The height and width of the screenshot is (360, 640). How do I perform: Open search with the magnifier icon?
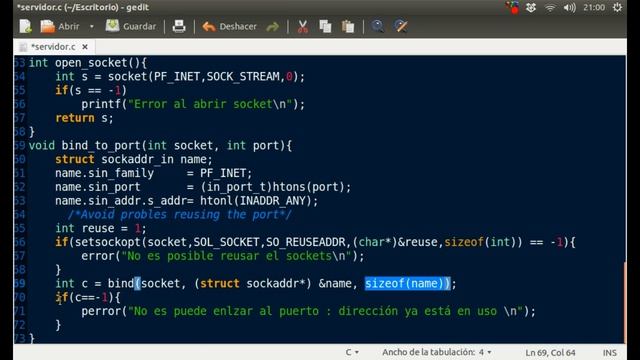pyautogui.click(x=377, y=27)
